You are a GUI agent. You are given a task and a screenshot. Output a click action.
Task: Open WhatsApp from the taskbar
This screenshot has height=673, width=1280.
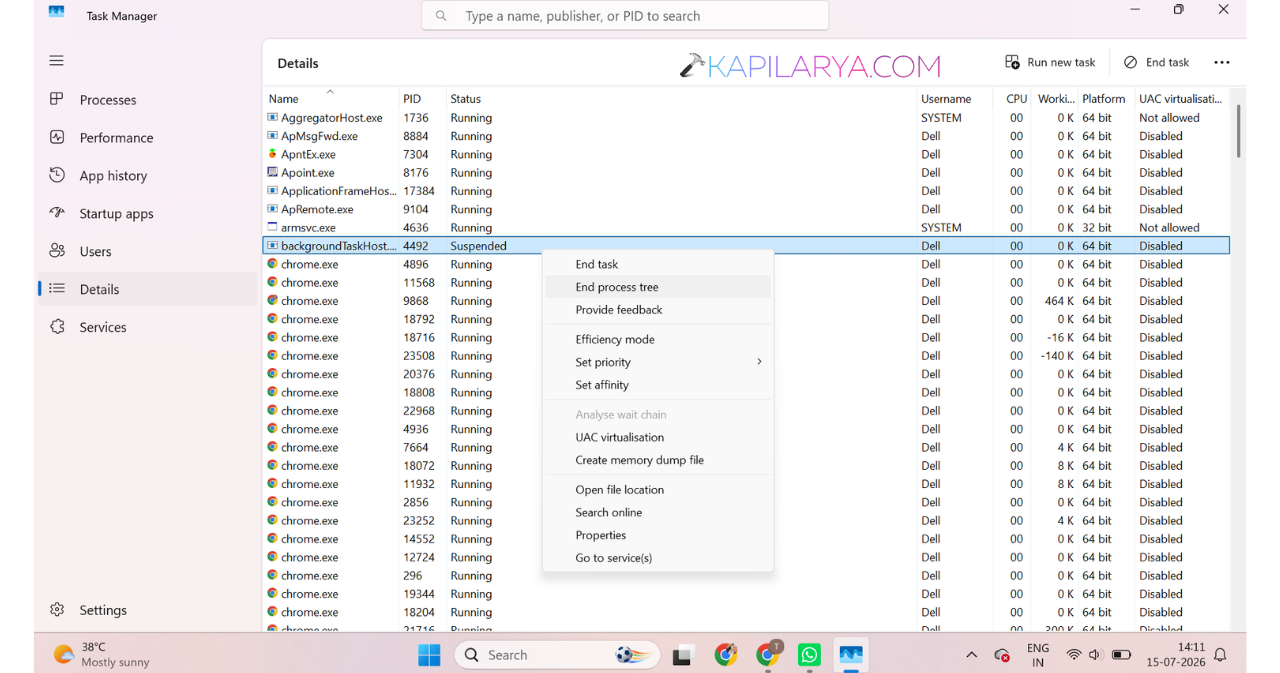click(x=809, y=655)
